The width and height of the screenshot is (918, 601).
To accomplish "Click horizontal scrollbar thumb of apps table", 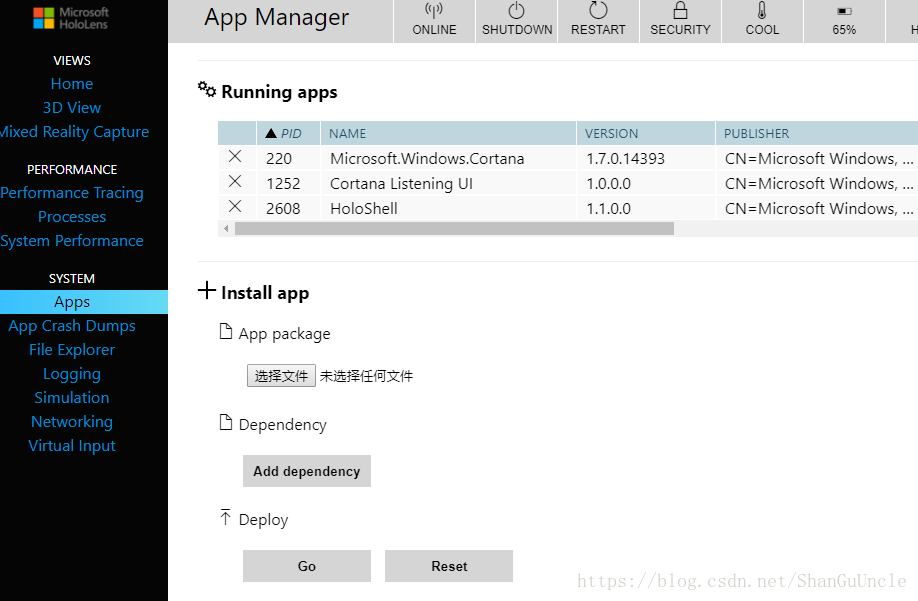I will point(454,229).
